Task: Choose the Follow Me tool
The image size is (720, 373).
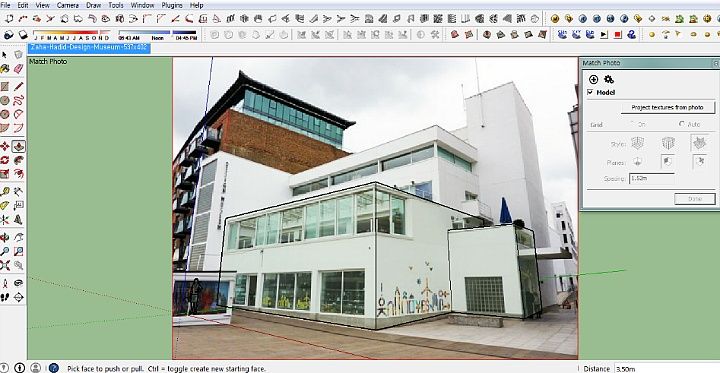Action: (x=18, y=160)
